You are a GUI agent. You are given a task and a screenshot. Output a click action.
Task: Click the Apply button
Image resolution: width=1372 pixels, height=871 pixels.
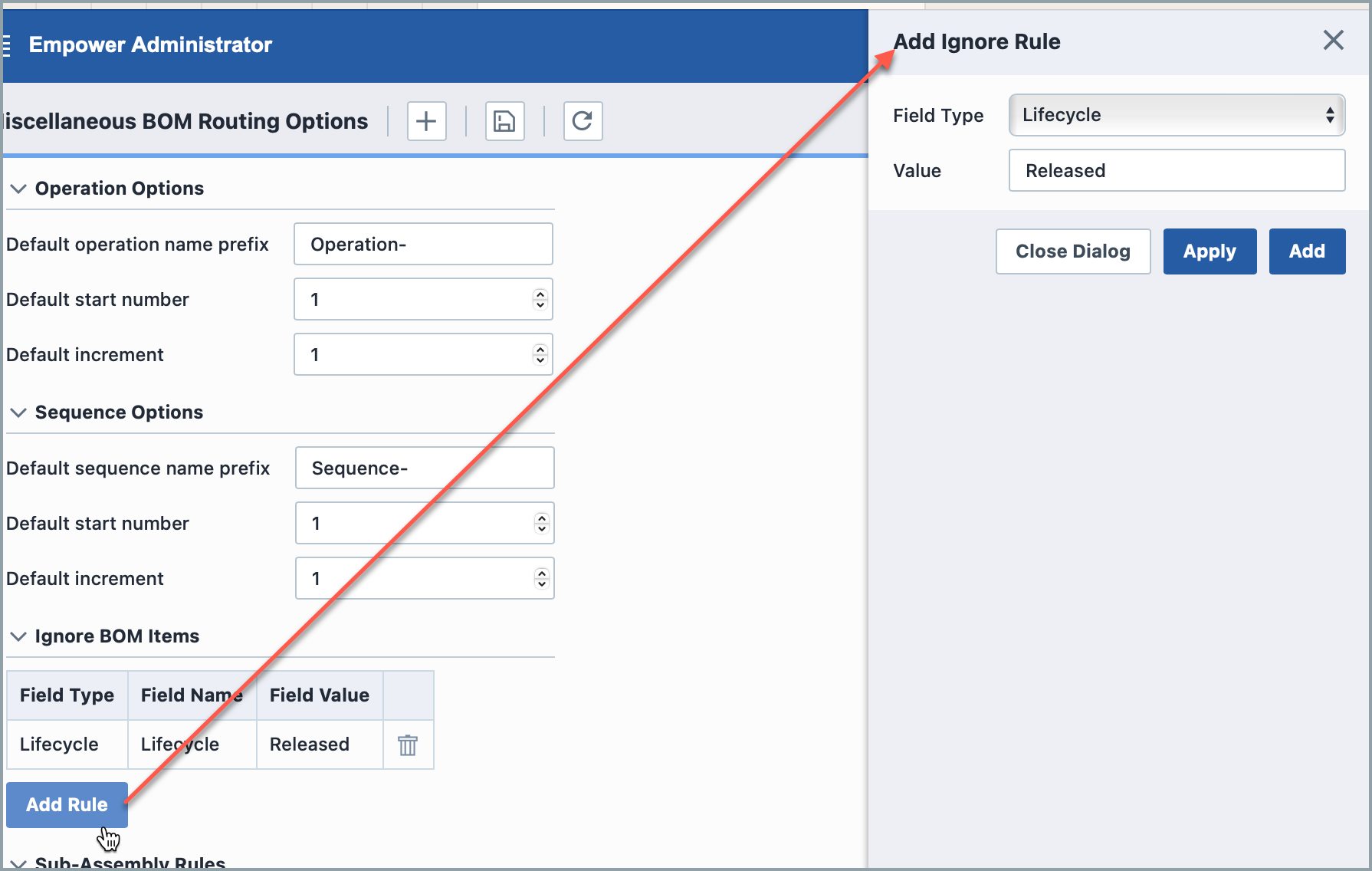[x=1210, y=251]
